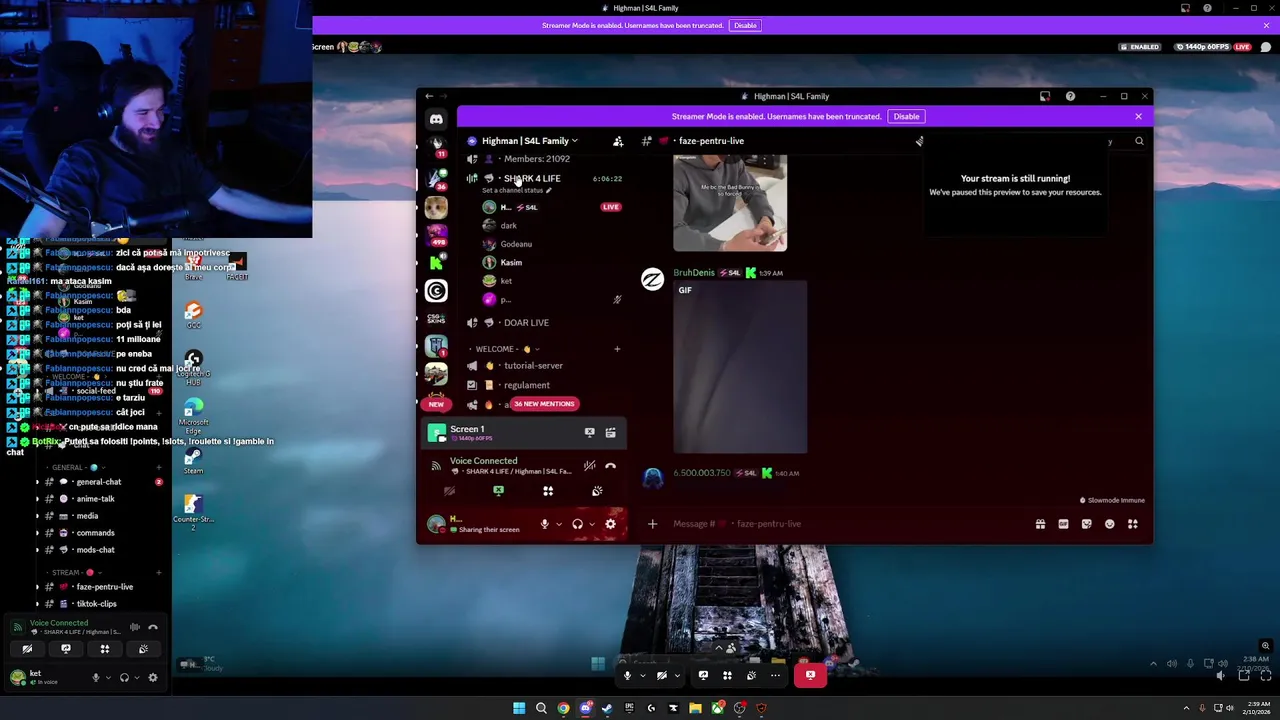Open the gift icon in chat bar
The image size is (1280, 720).
1040,524
